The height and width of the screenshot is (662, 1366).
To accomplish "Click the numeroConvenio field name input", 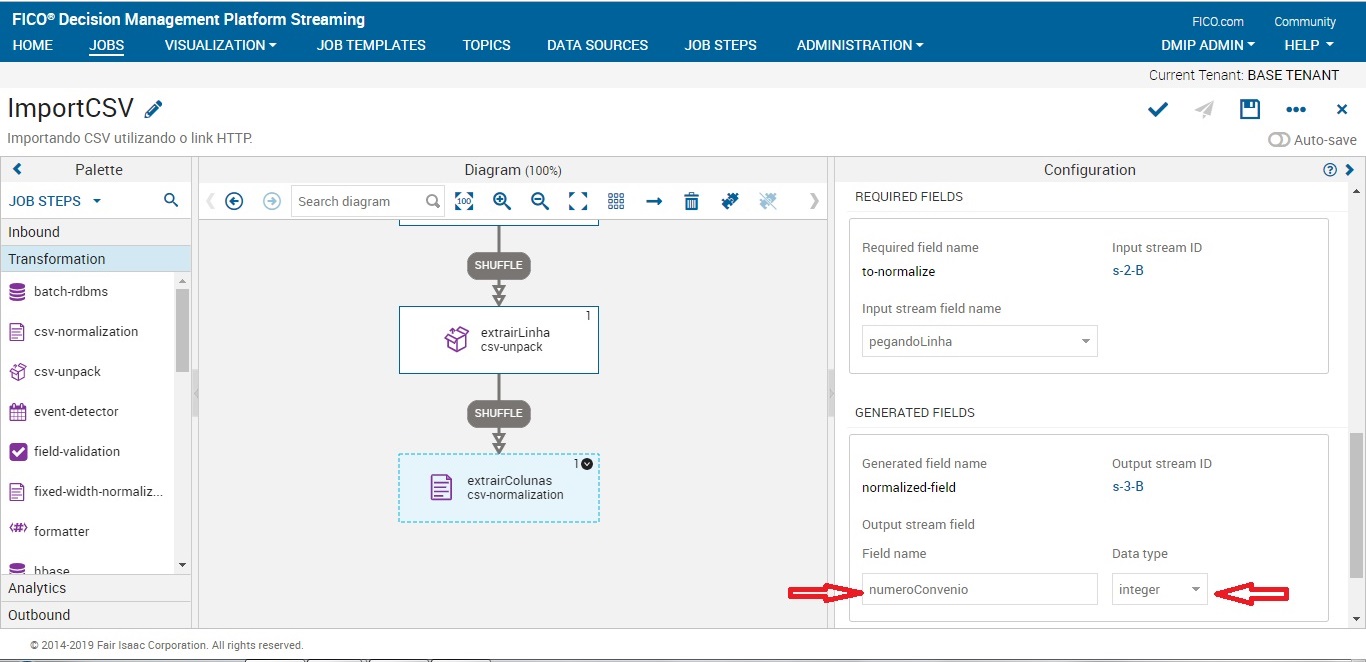I will coord(978,589).
